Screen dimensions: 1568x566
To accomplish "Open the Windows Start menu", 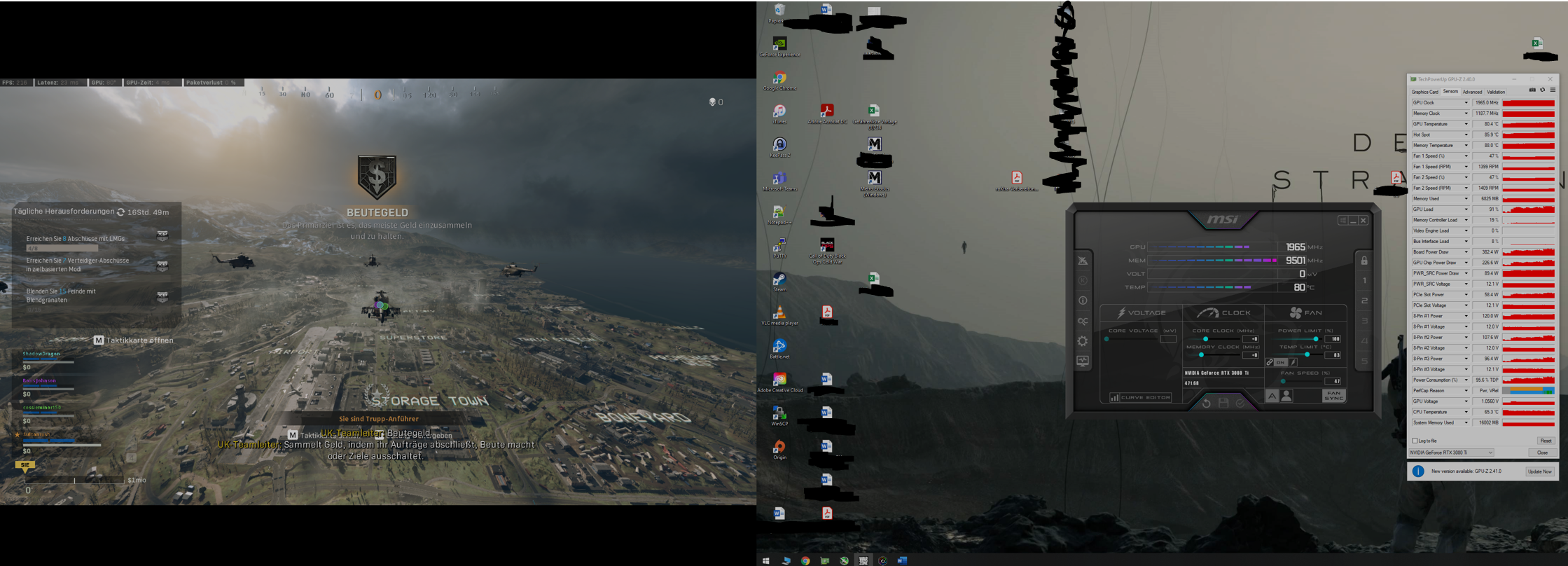I will click(x=766, y=560).
